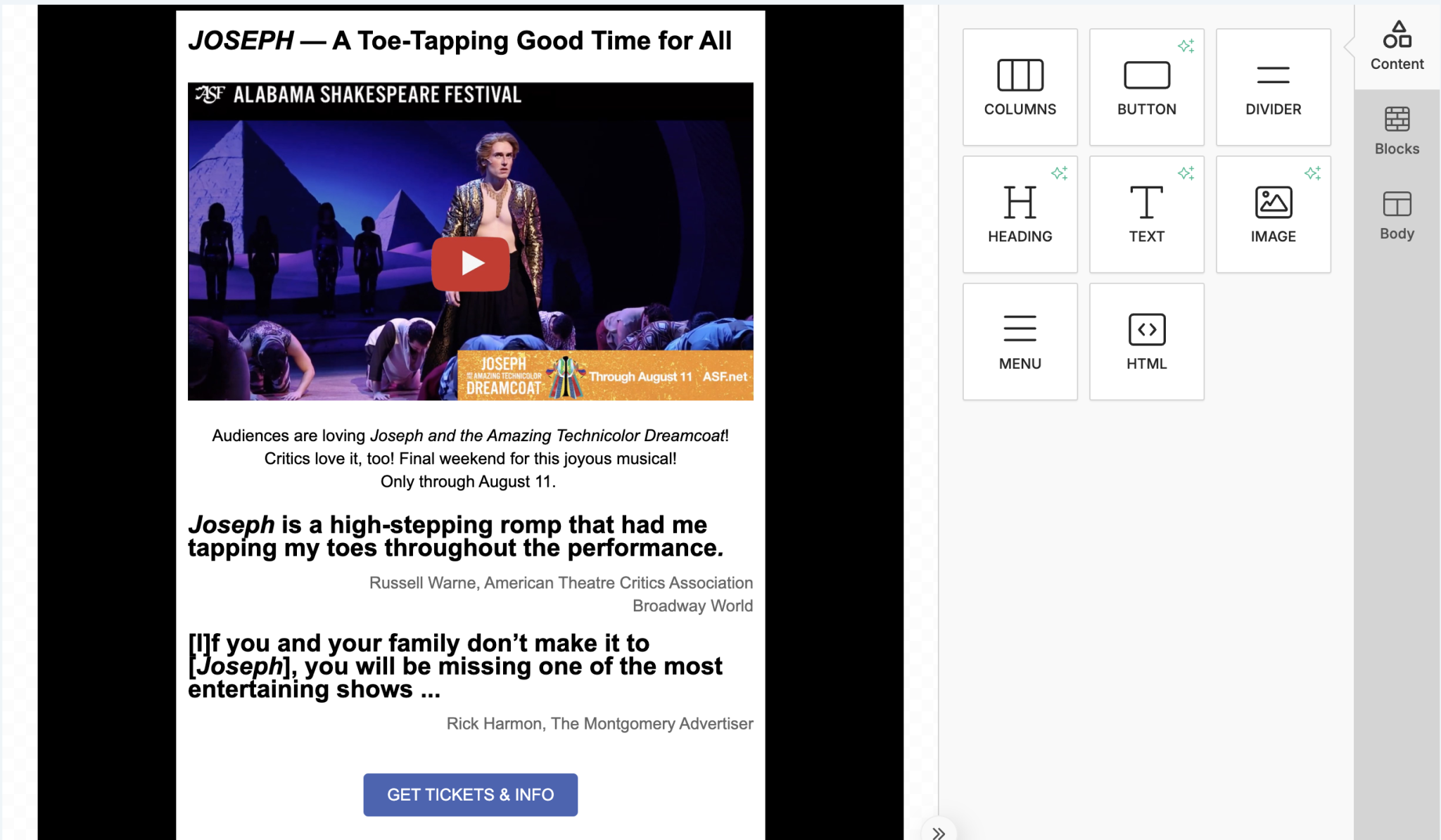The height and width of the screenshot is (840, 1441).
Task: Select the Text content block
Action: coord(1146,215)
